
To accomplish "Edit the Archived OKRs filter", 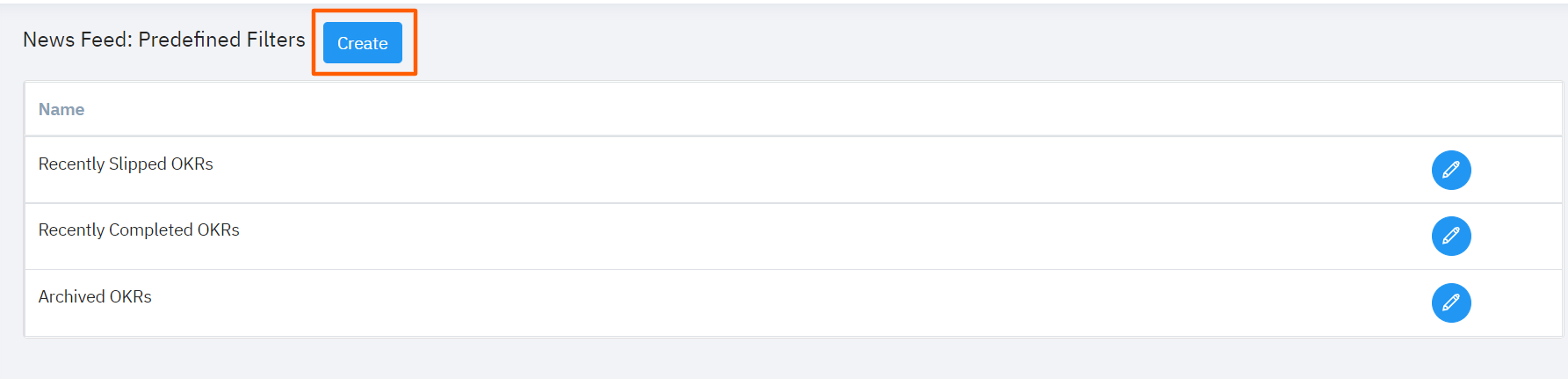I will tap(1450, 302).
